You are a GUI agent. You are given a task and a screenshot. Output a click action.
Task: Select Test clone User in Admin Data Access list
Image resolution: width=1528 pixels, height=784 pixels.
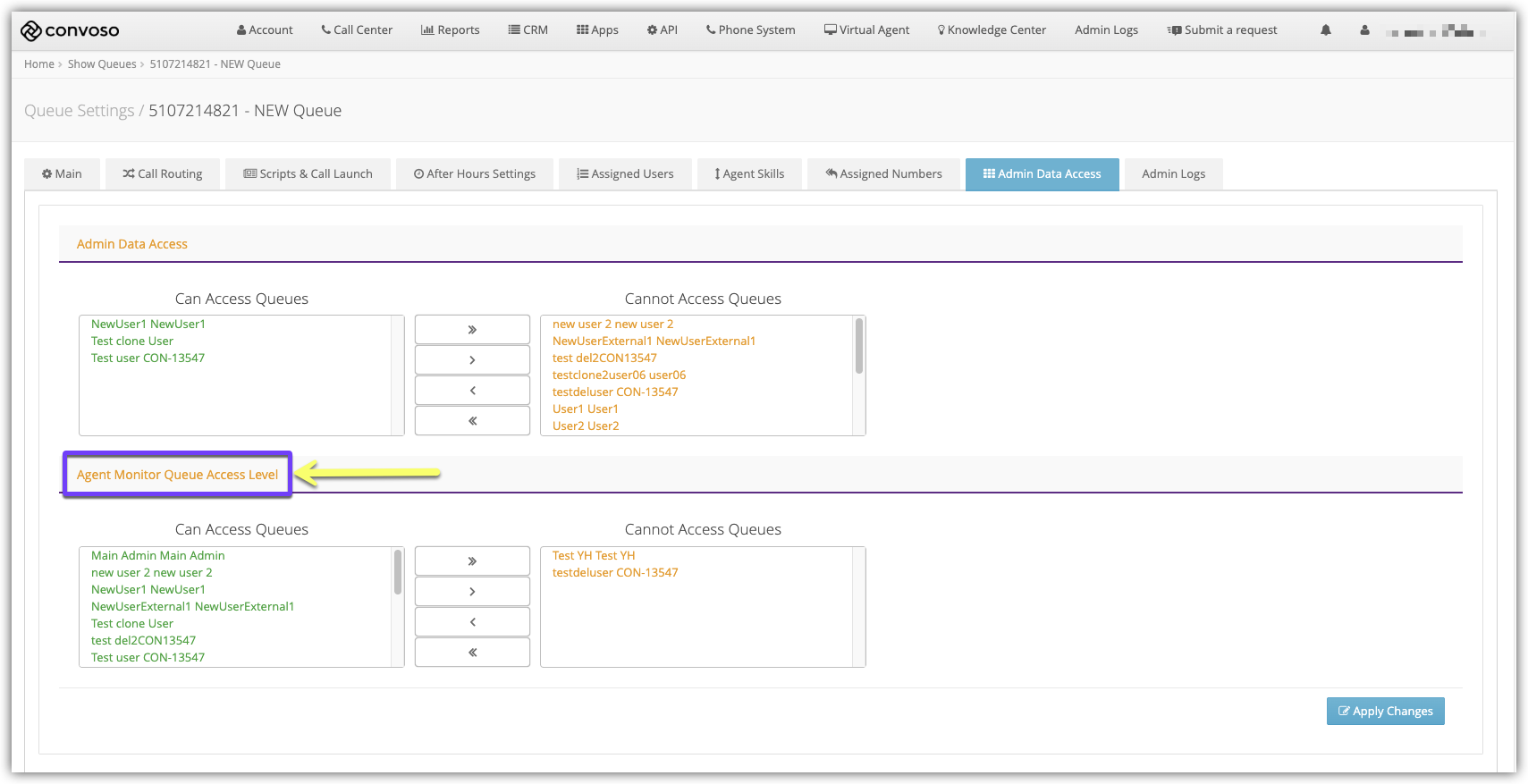[x=132, y=341]
